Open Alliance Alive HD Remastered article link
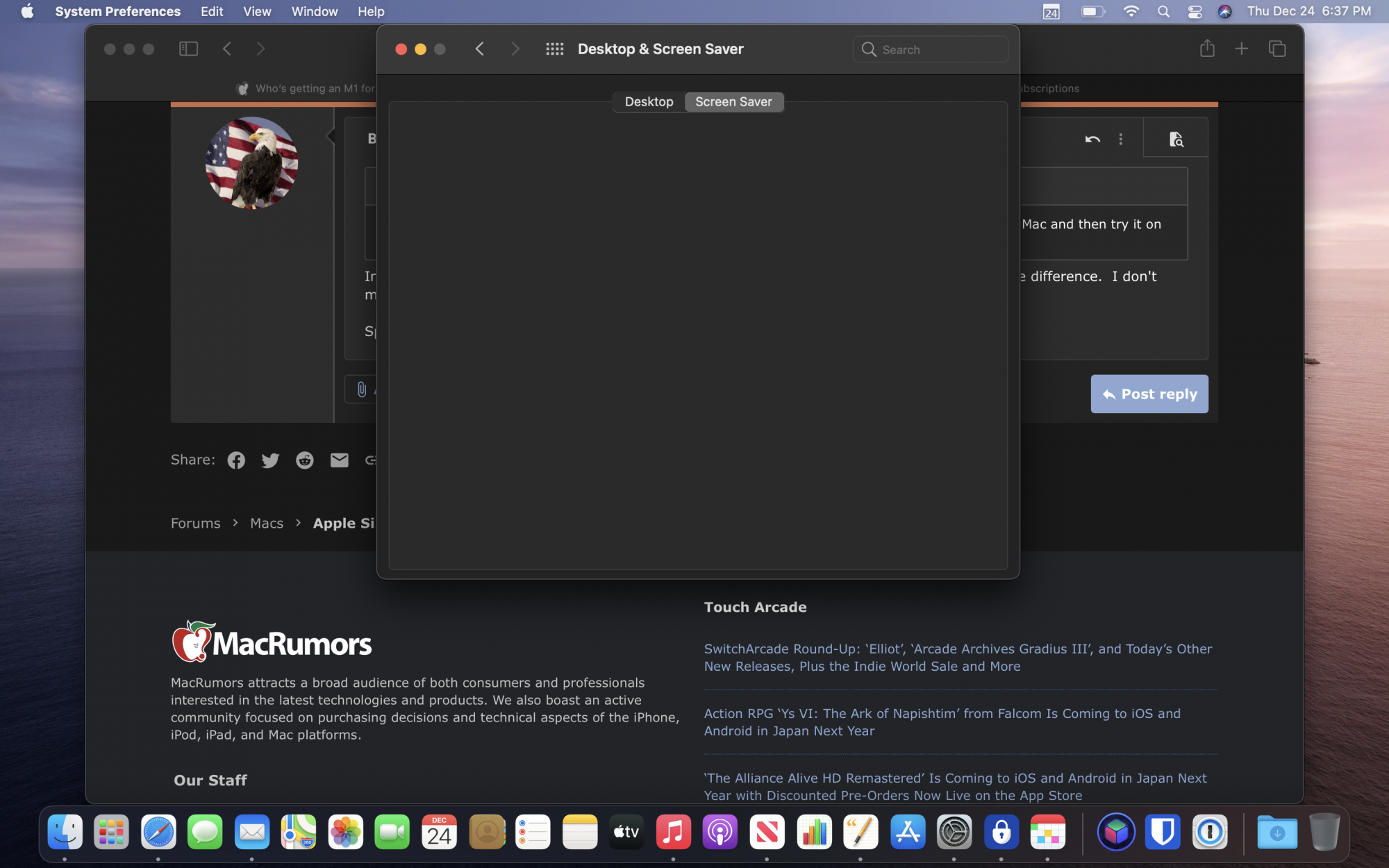The height and width of the screenshot is (868, 1389). [955, 786]
